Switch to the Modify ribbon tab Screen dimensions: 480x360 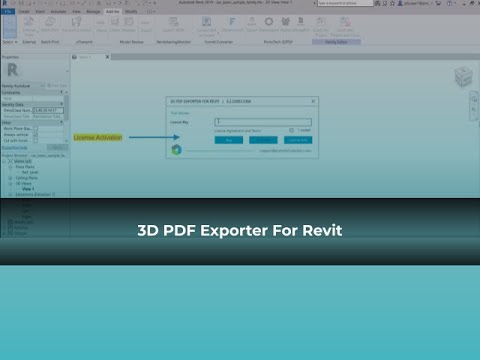coord(131,11)
